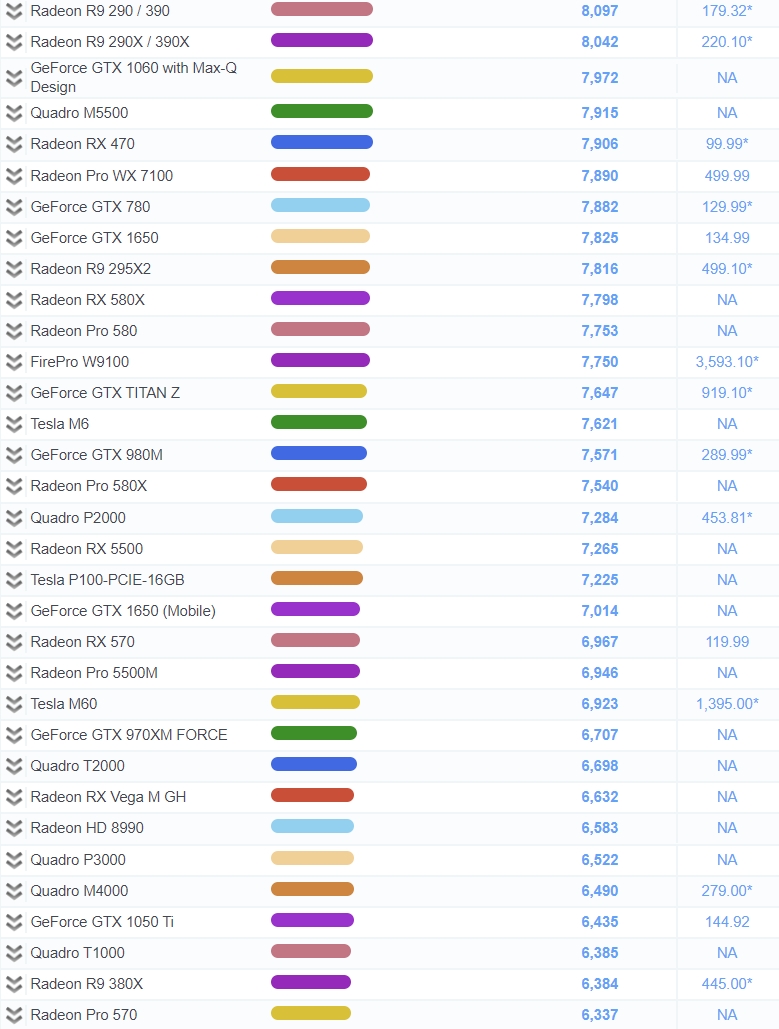
Task: Expand the Quadro M5500 row chevron
Action: tap(14, 113)
